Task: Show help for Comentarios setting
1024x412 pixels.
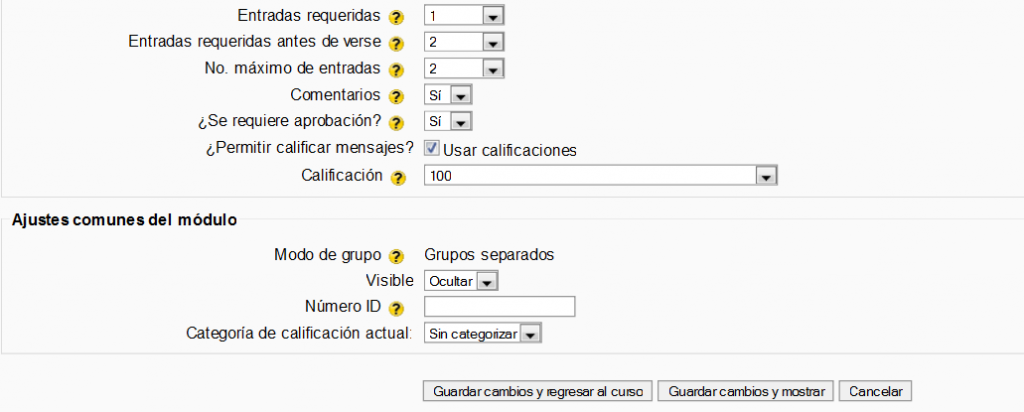Action: [397, 97]
